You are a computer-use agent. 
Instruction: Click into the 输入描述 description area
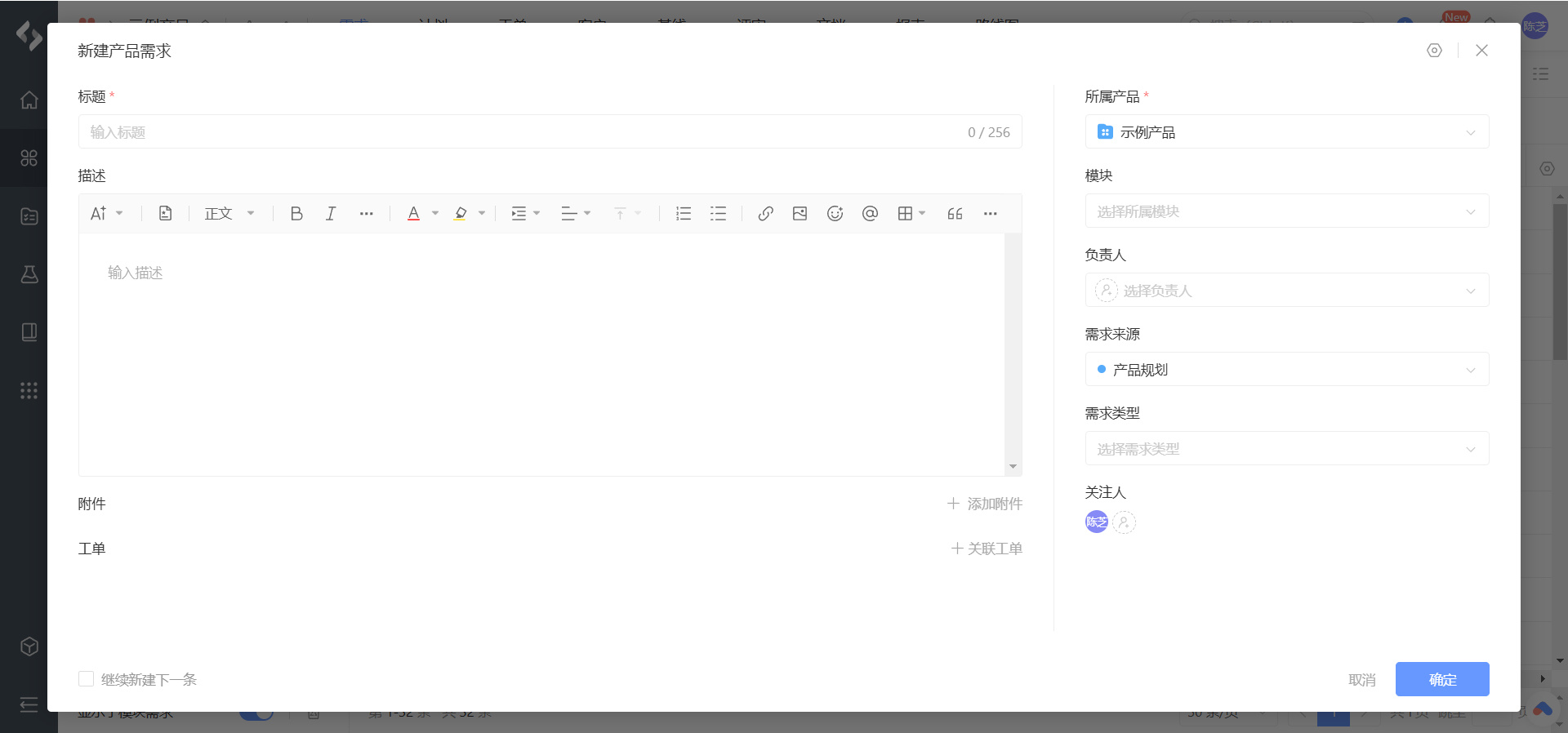(541, 354)
